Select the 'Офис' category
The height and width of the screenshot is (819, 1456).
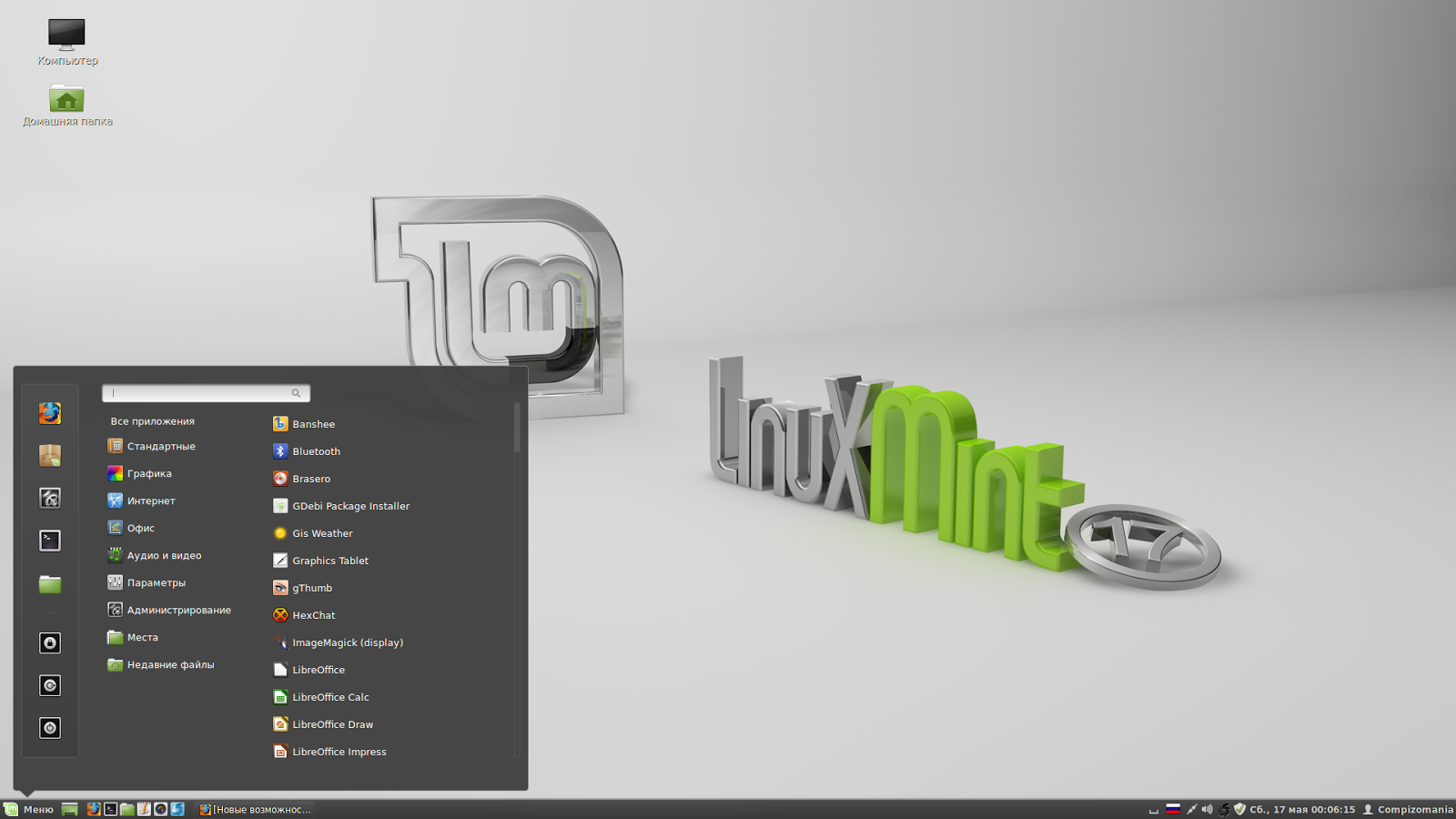131,528
